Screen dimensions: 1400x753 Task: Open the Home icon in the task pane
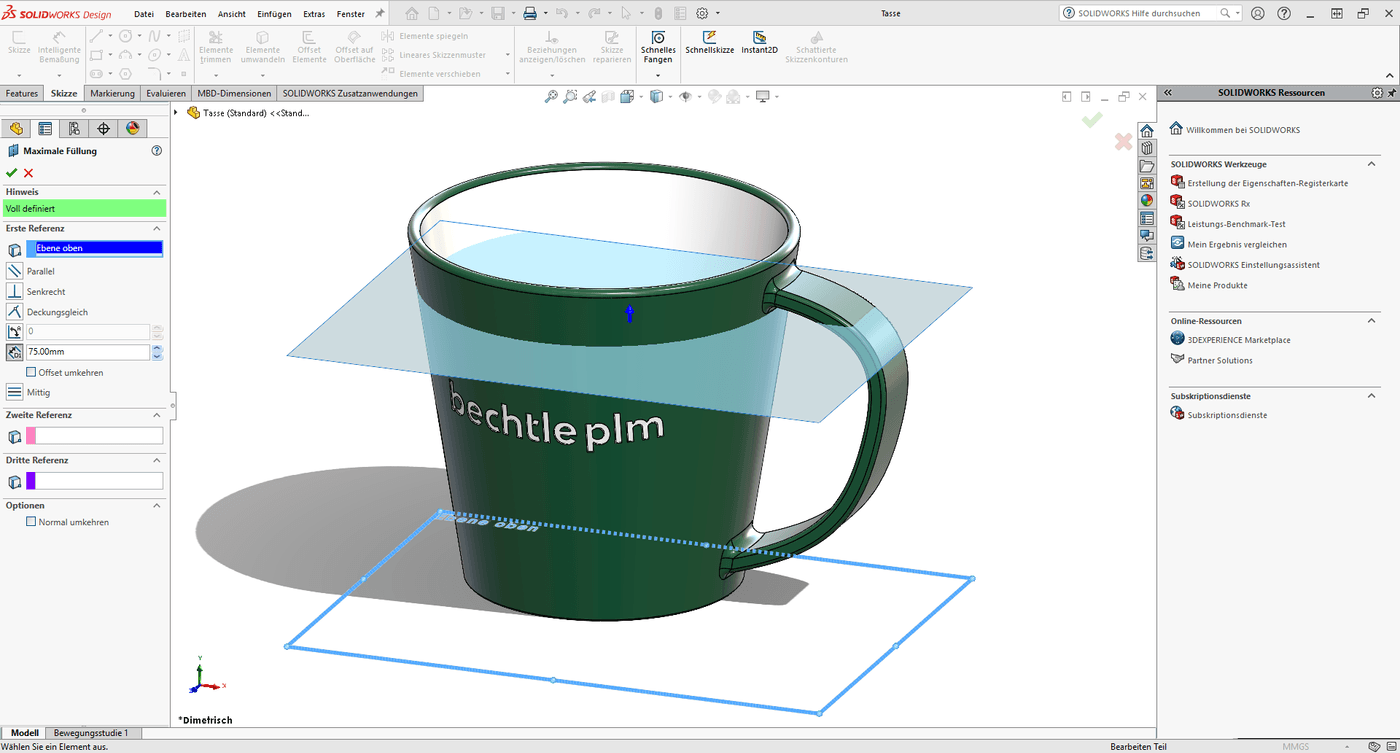point(1146,129)
